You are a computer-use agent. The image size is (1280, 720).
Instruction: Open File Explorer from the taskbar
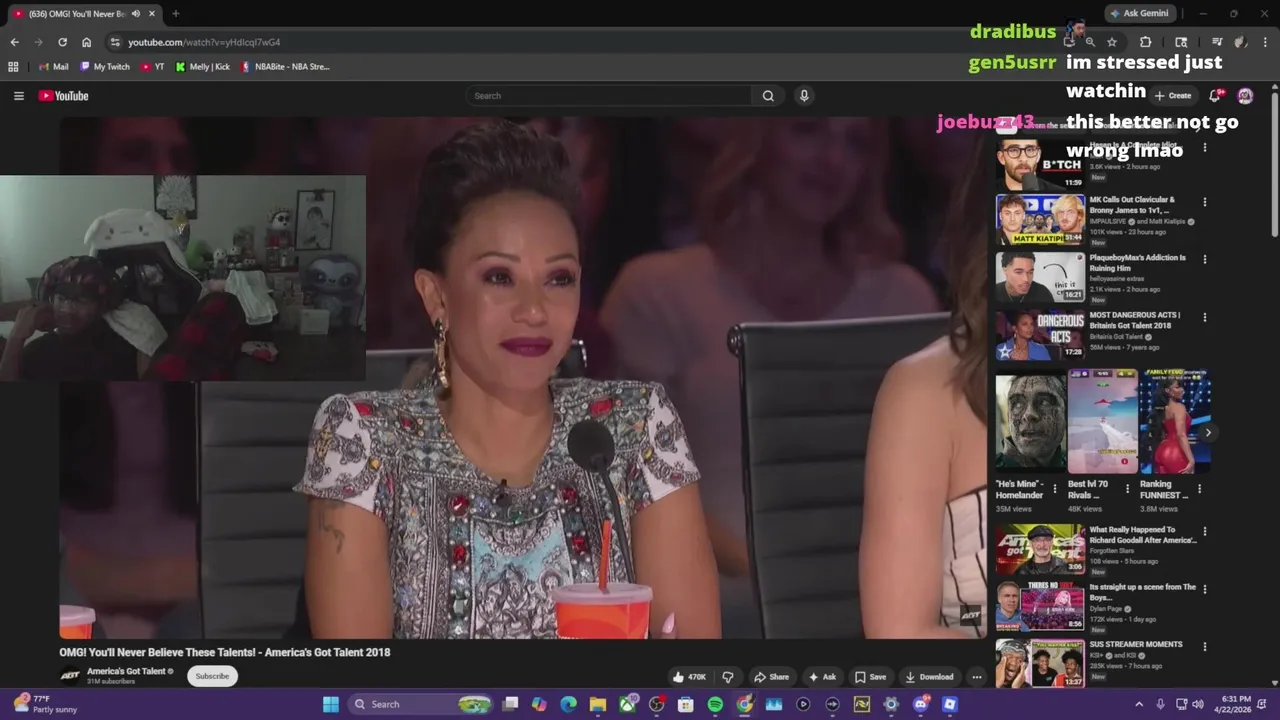(598, 704)
